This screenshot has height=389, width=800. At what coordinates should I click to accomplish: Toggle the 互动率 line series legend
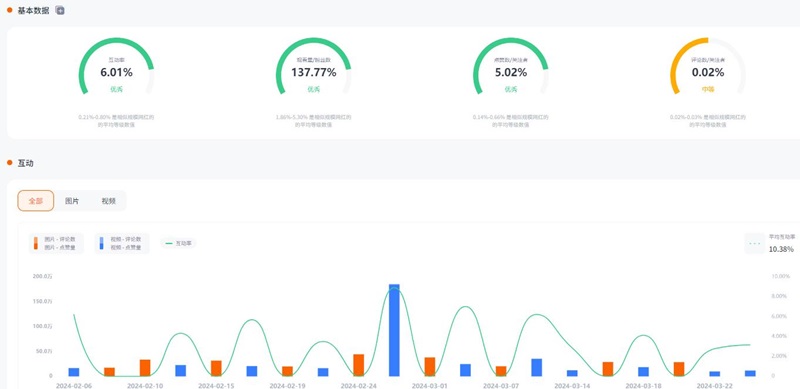(178, 244)
